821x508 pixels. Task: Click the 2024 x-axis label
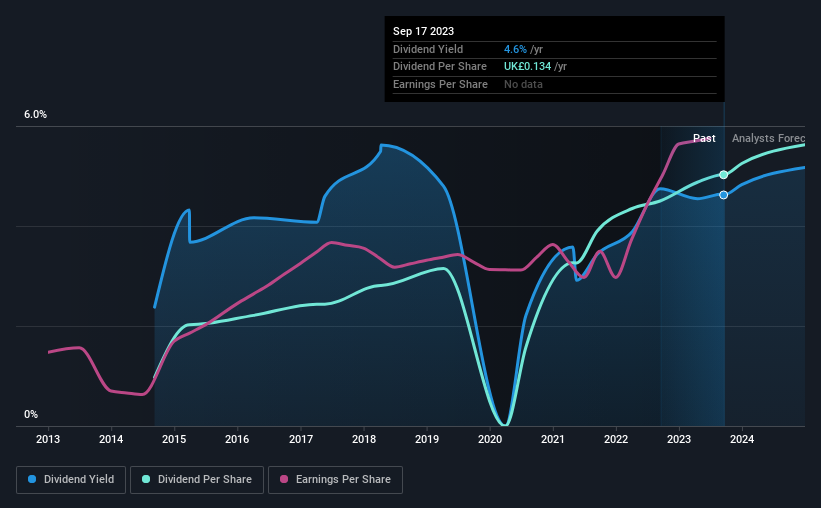pyautogui.click(x=742, y=439)
